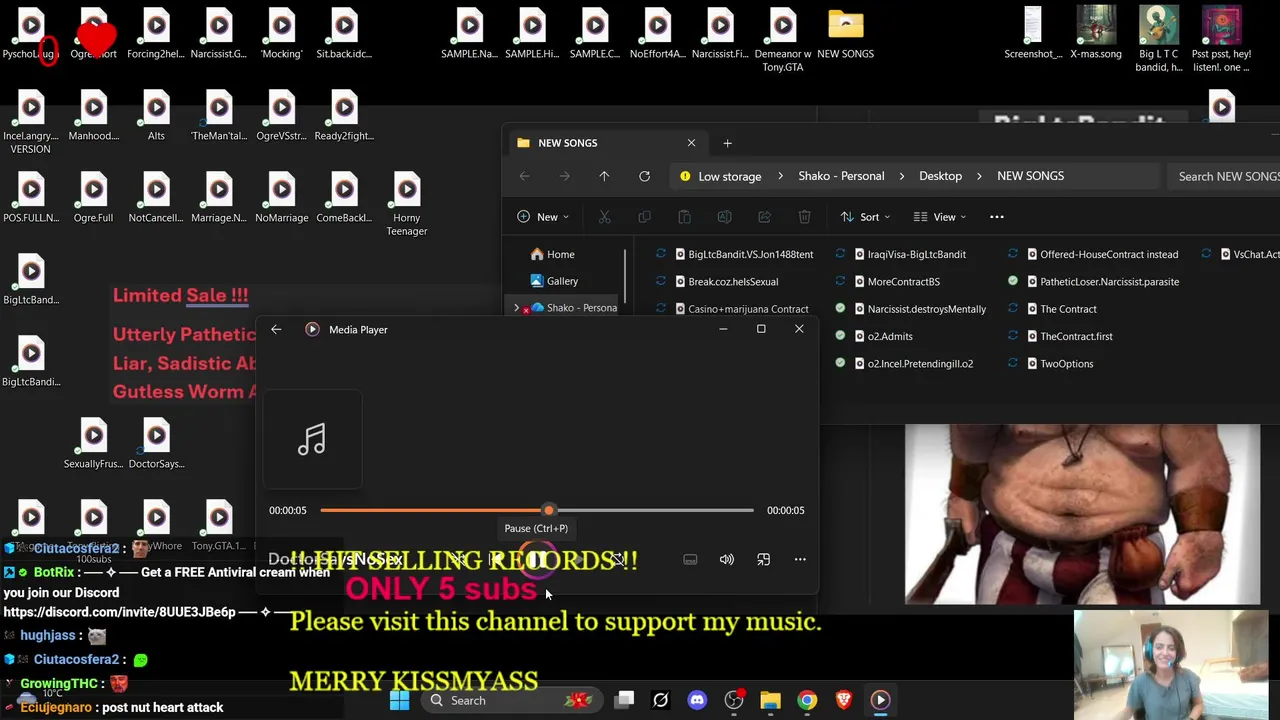This screenshot has width=1280, height=720.
Task: Go back using Media Player back arrow
Action: (276, 329)
